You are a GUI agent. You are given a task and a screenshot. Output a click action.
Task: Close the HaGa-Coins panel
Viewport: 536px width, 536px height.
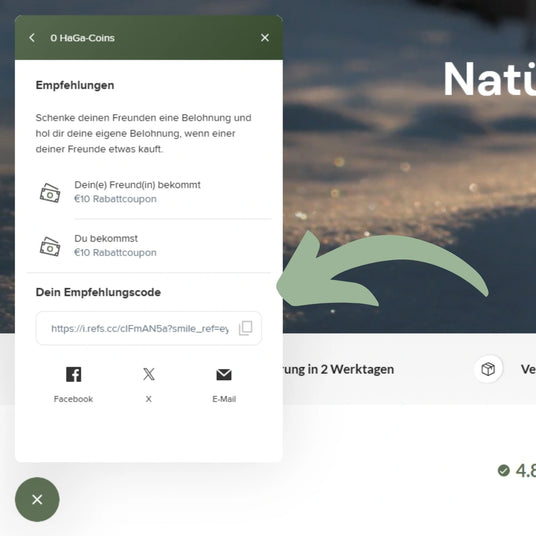265,38
